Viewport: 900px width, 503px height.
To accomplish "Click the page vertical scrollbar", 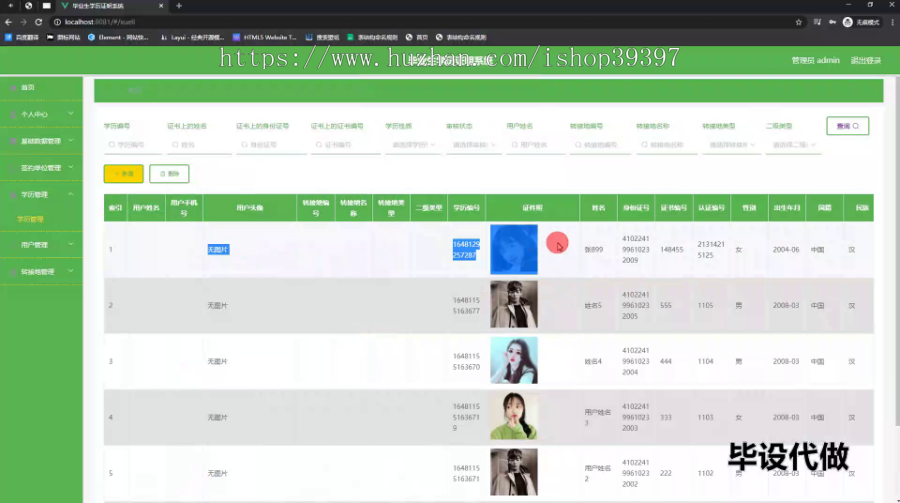I will coord(897,253).
